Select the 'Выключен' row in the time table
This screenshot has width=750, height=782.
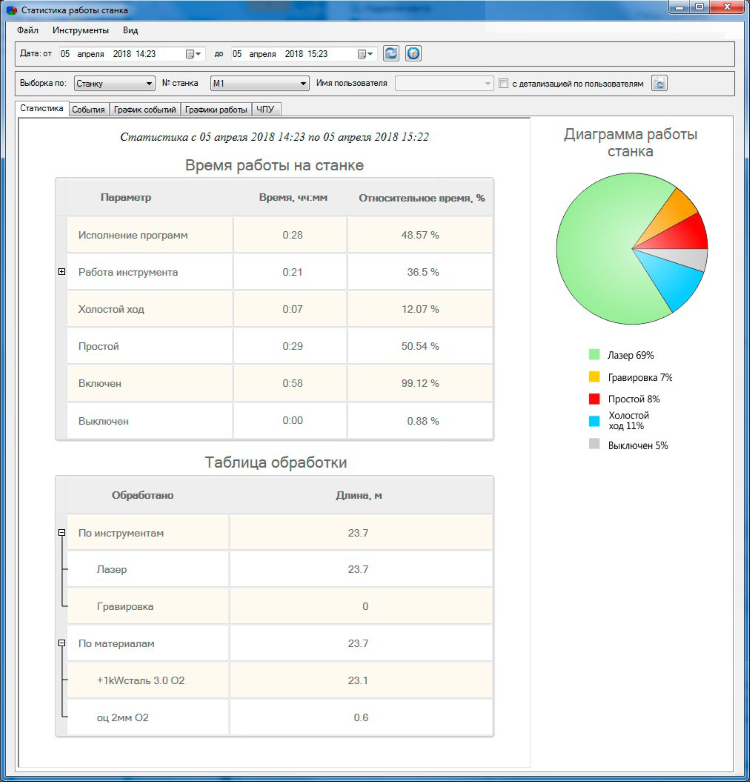tap(103, 421)
